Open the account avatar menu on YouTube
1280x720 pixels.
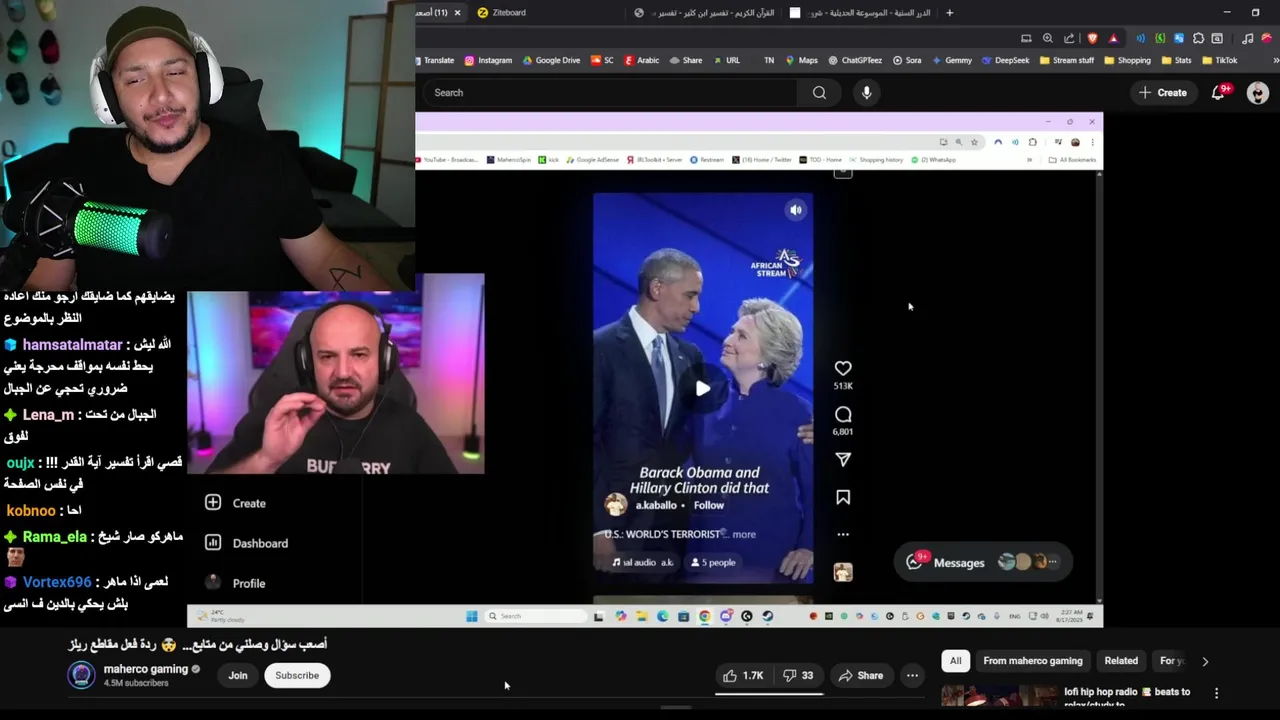[x=1258, y=93]
